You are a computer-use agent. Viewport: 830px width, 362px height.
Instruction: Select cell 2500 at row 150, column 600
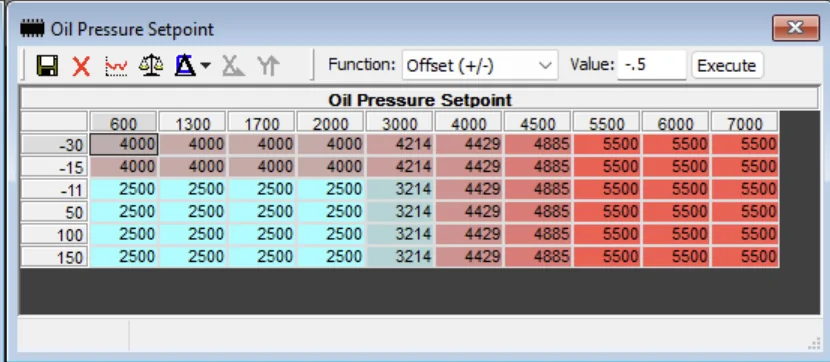pos(123,257)
